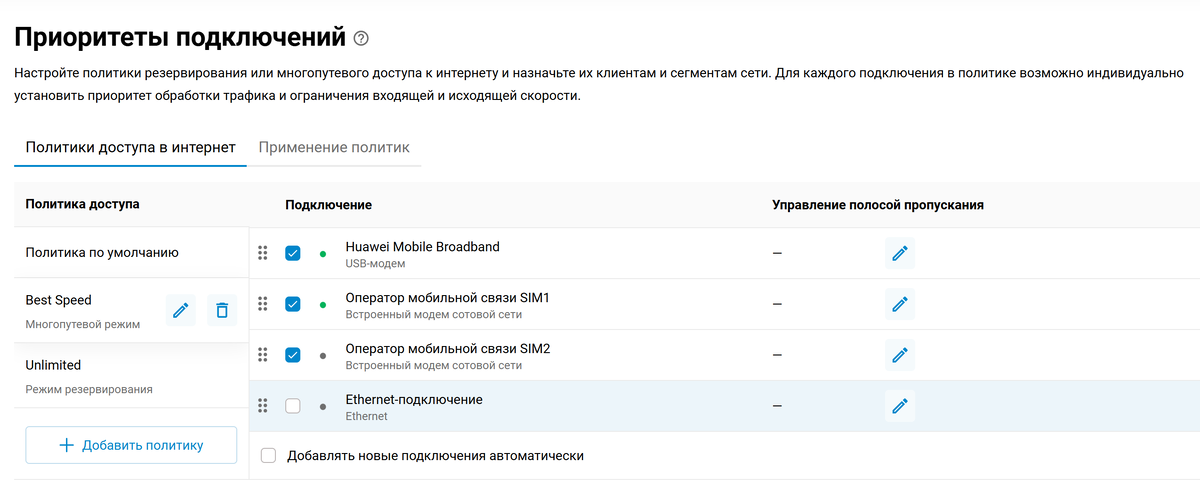Edit bandwidth for SIM1 connection

click(899, 304)
